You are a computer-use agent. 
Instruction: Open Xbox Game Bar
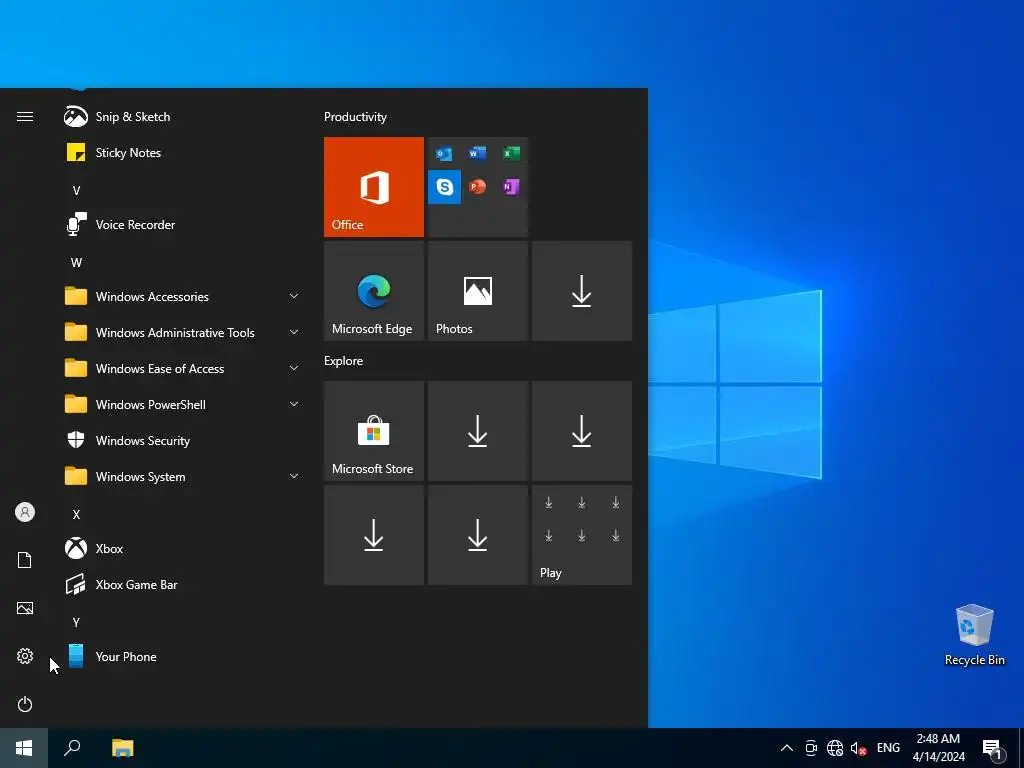[182, 584]
